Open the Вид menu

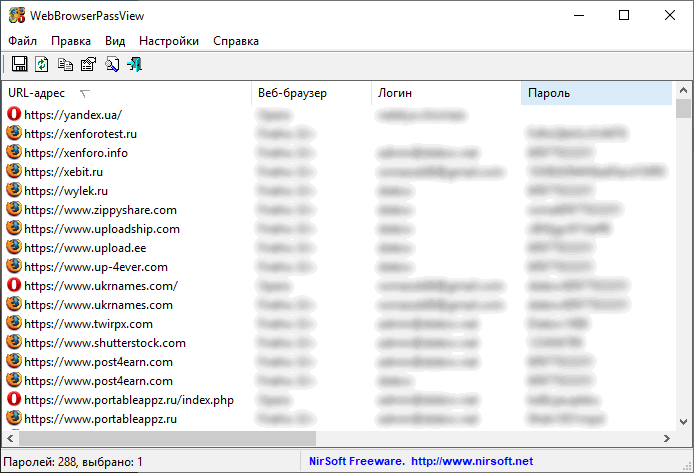115,41
